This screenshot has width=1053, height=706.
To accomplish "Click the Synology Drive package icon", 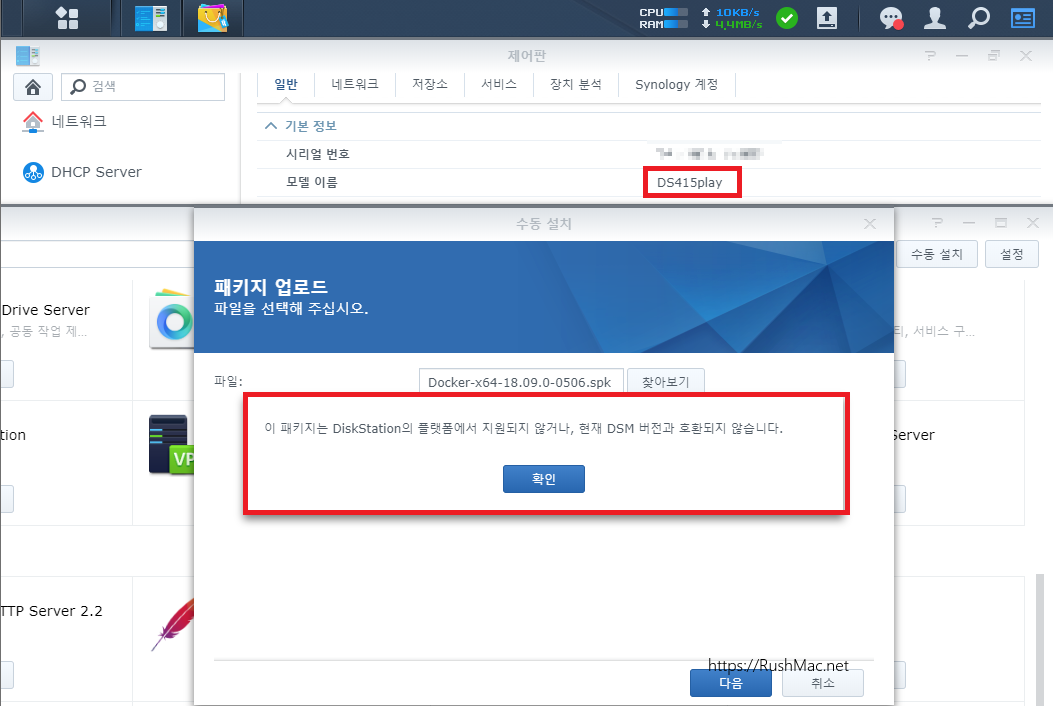I will 173,319.
